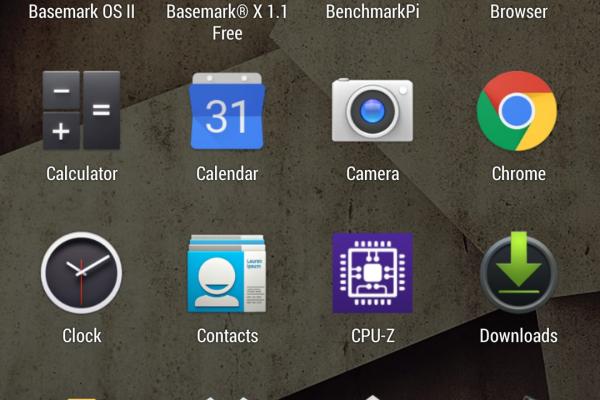Tap the Chrome text label
The image size is (600, 400).
click(x=518, y=174)
